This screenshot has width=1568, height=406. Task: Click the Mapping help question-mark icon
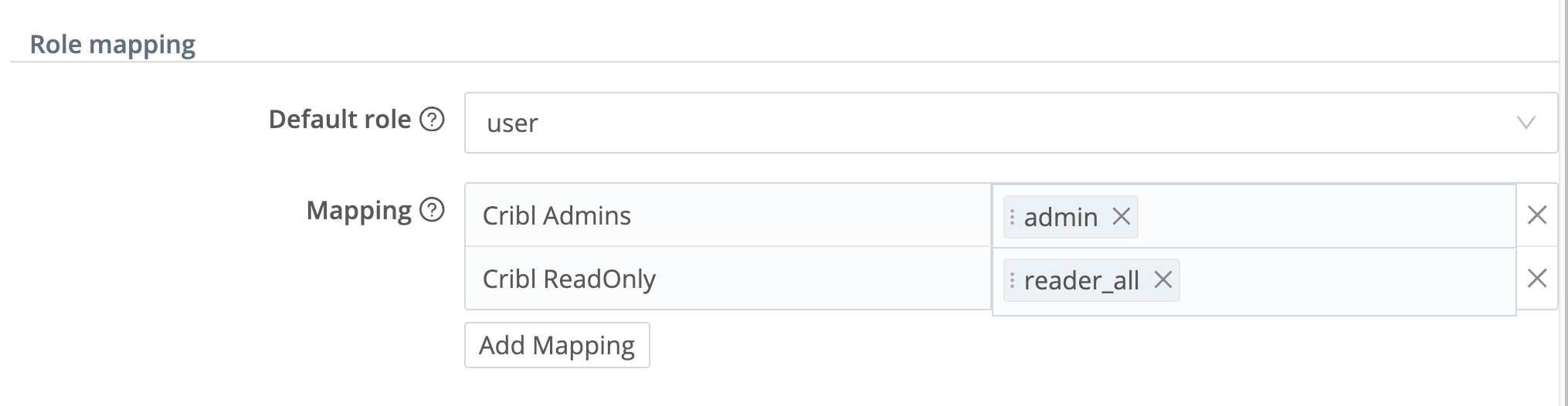(432, 210)
